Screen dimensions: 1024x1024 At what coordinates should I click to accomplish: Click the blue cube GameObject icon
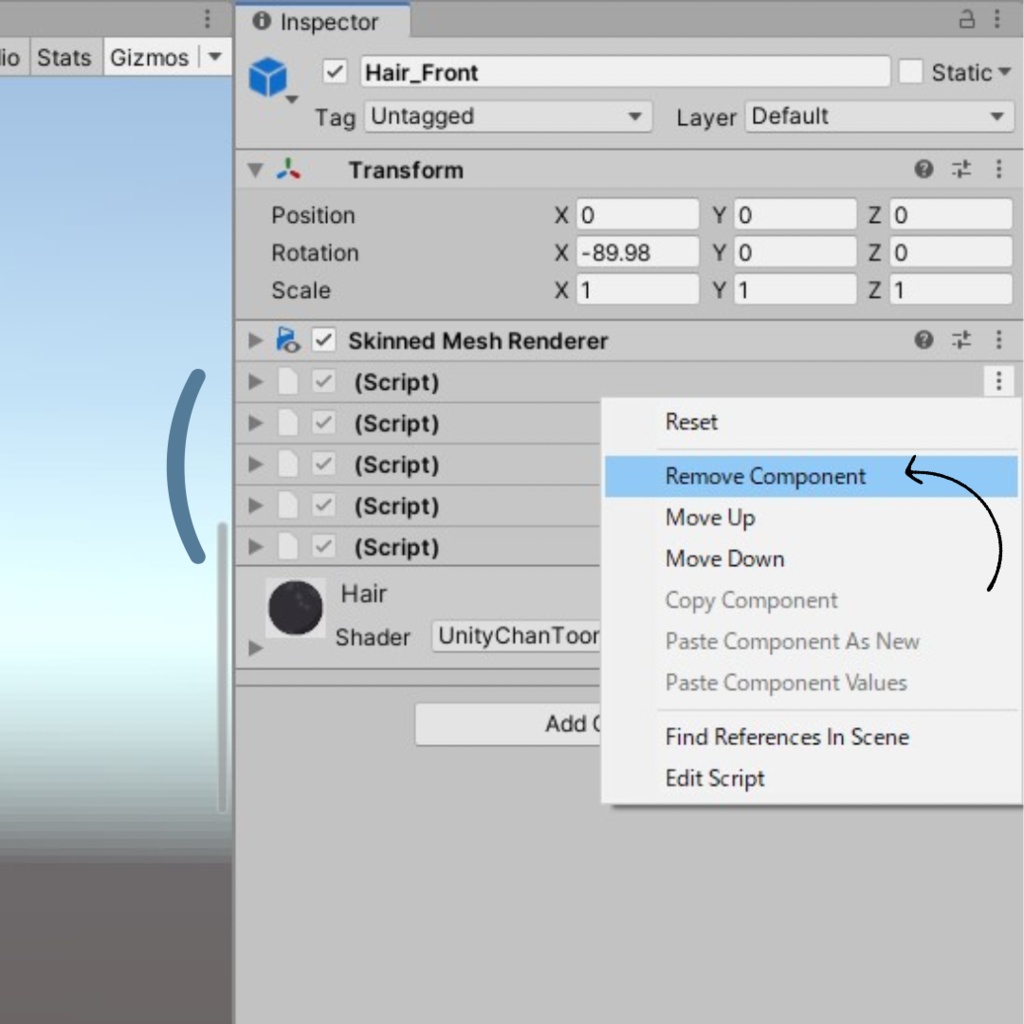268,76
